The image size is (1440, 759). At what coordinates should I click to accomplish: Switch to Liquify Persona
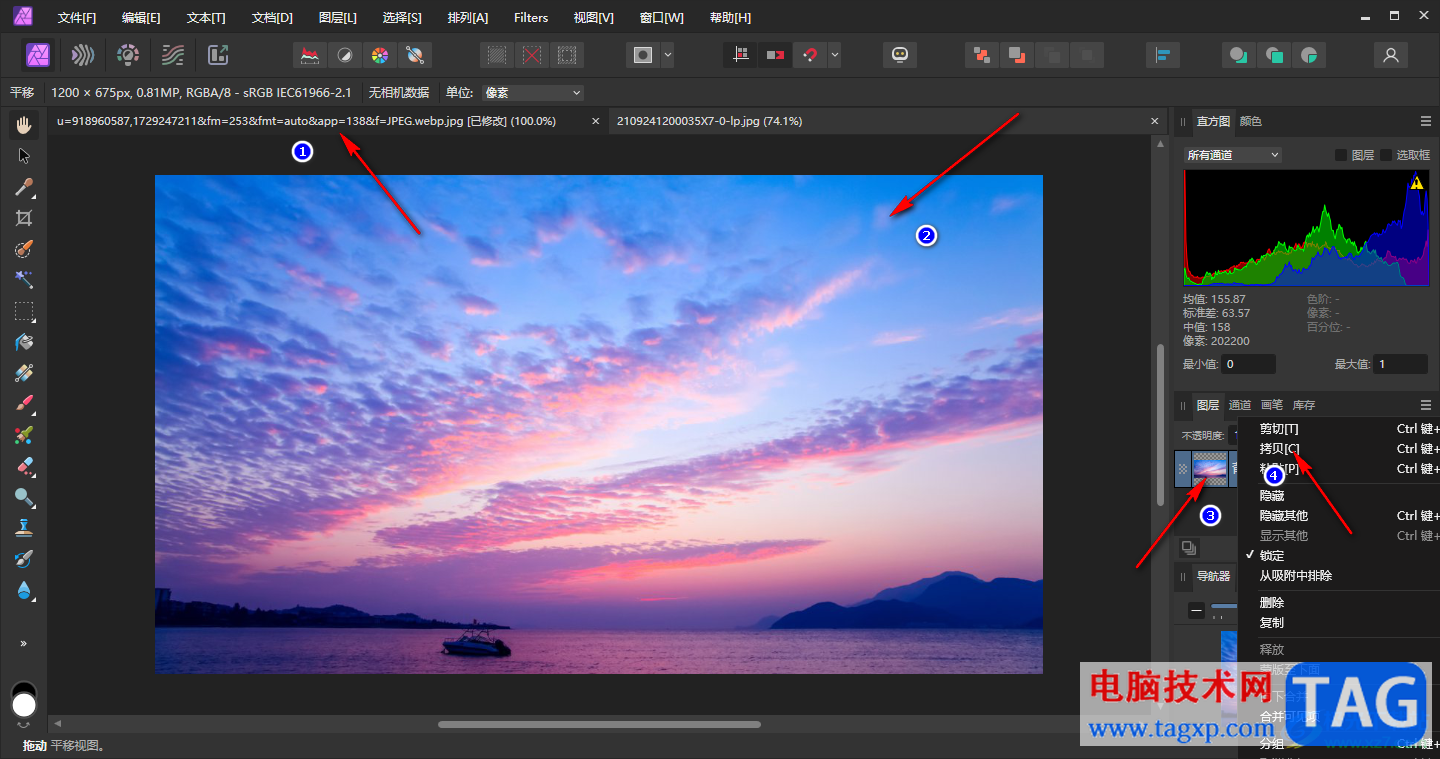click(x=84, y=55)
